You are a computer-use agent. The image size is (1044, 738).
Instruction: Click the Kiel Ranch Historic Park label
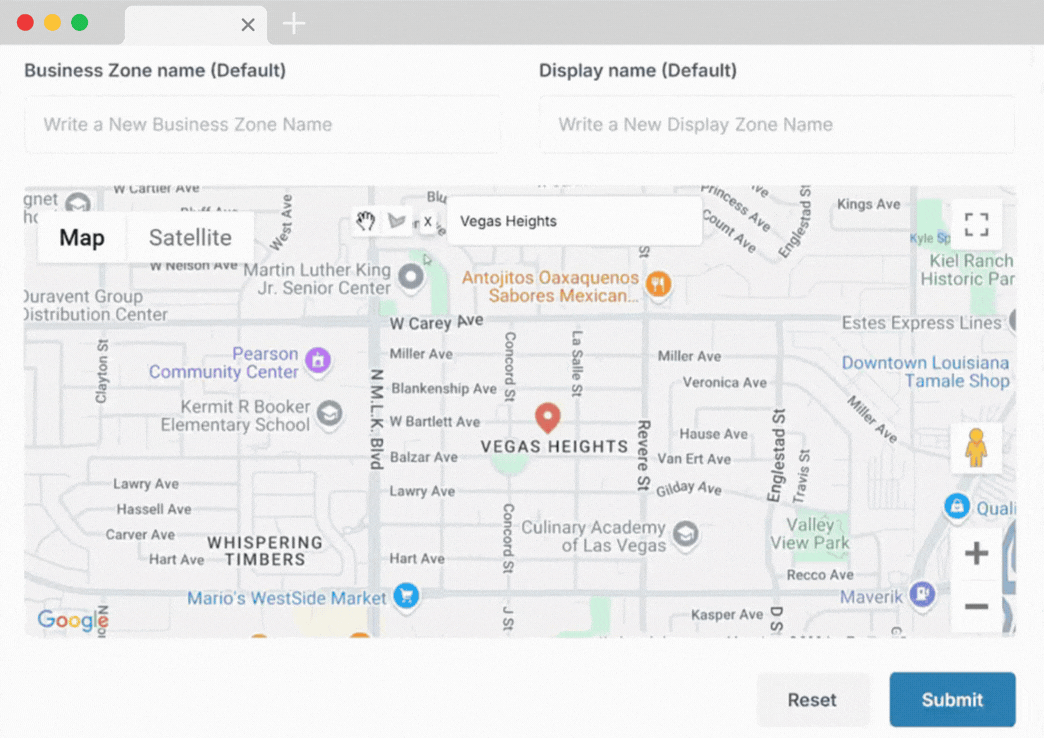[969, 270]
